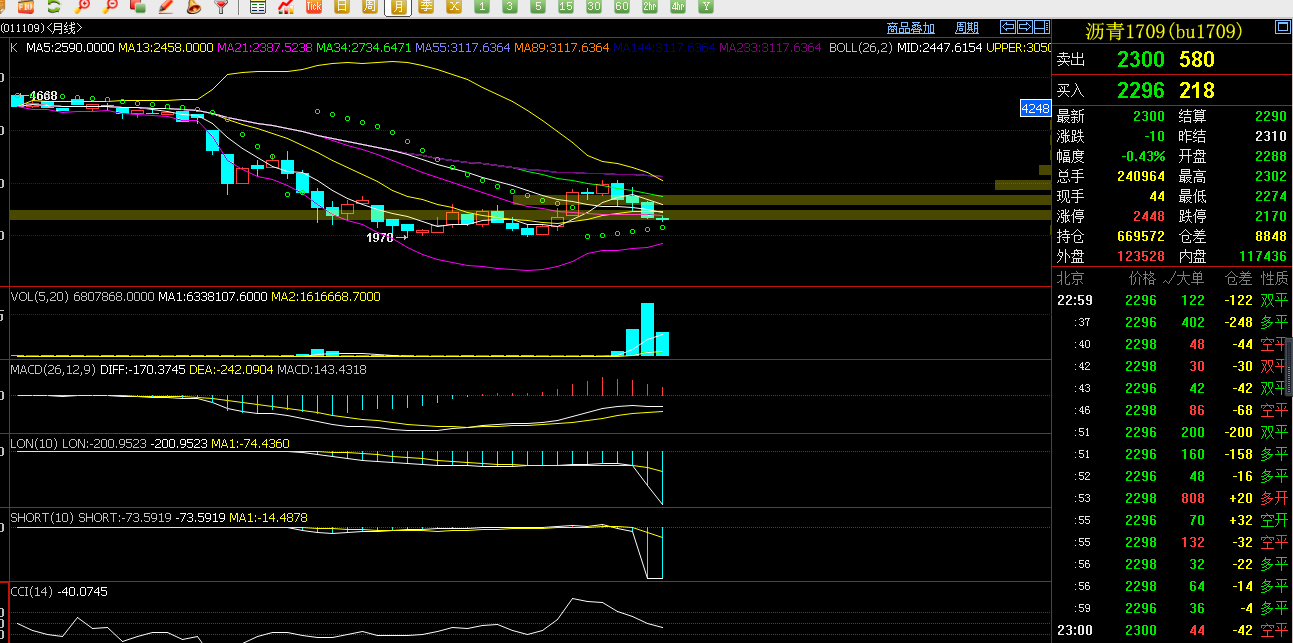1293x643 pixels.
Task: Select the 22:59 trade row
Action: [x=1172, y=300]
